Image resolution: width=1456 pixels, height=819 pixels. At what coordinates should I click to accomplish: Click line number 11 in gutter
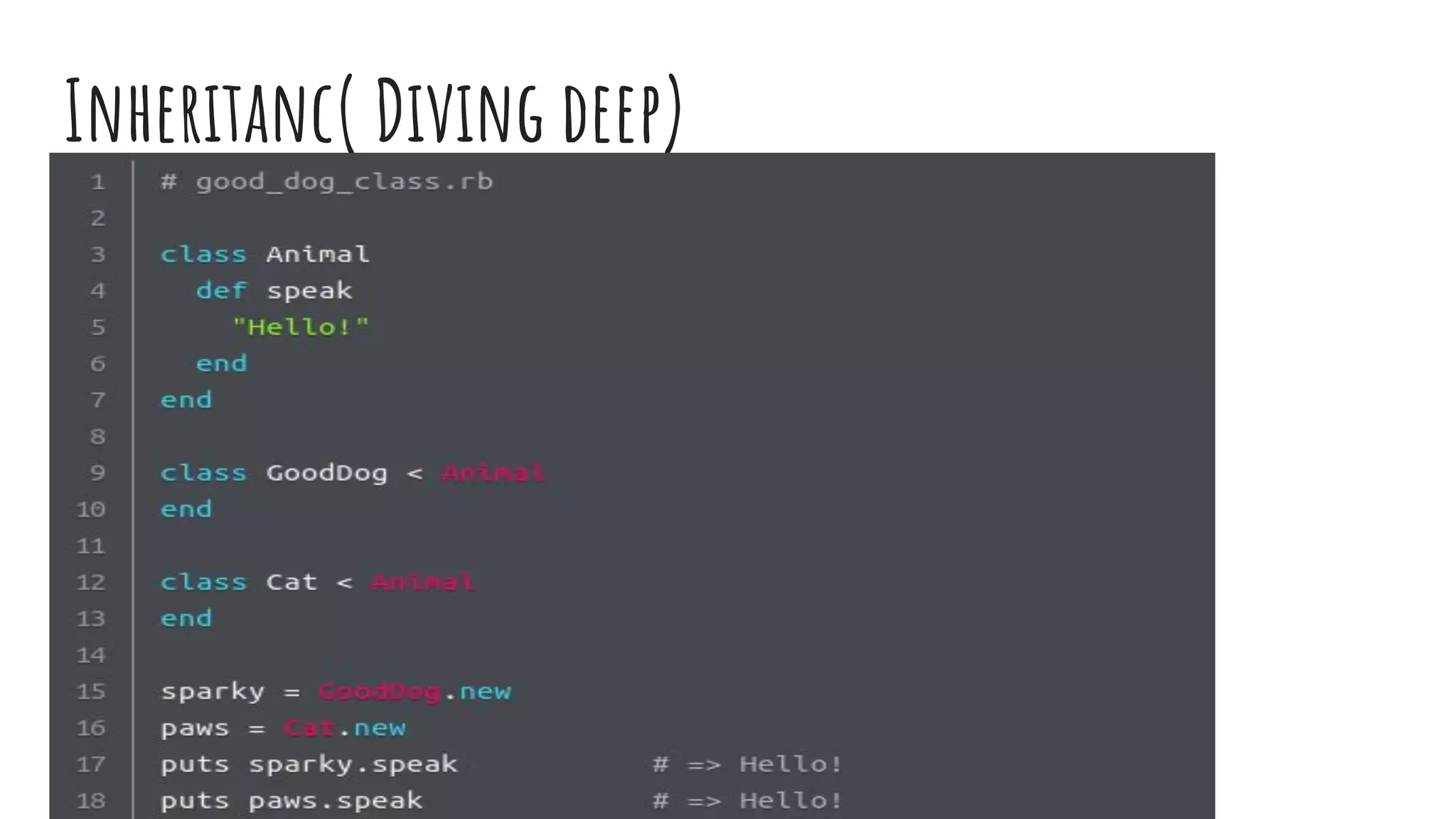coord(90,546)
